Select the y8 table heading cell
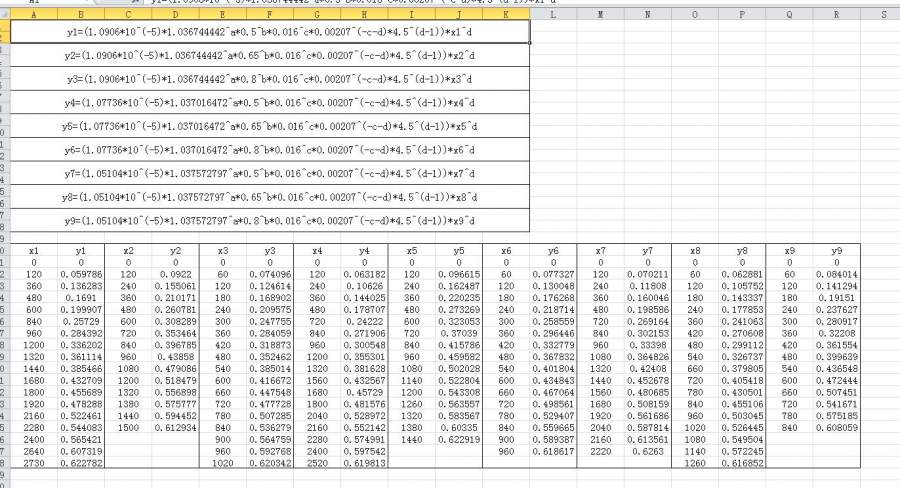Viewport: 900px width, 488px height. 742,251
